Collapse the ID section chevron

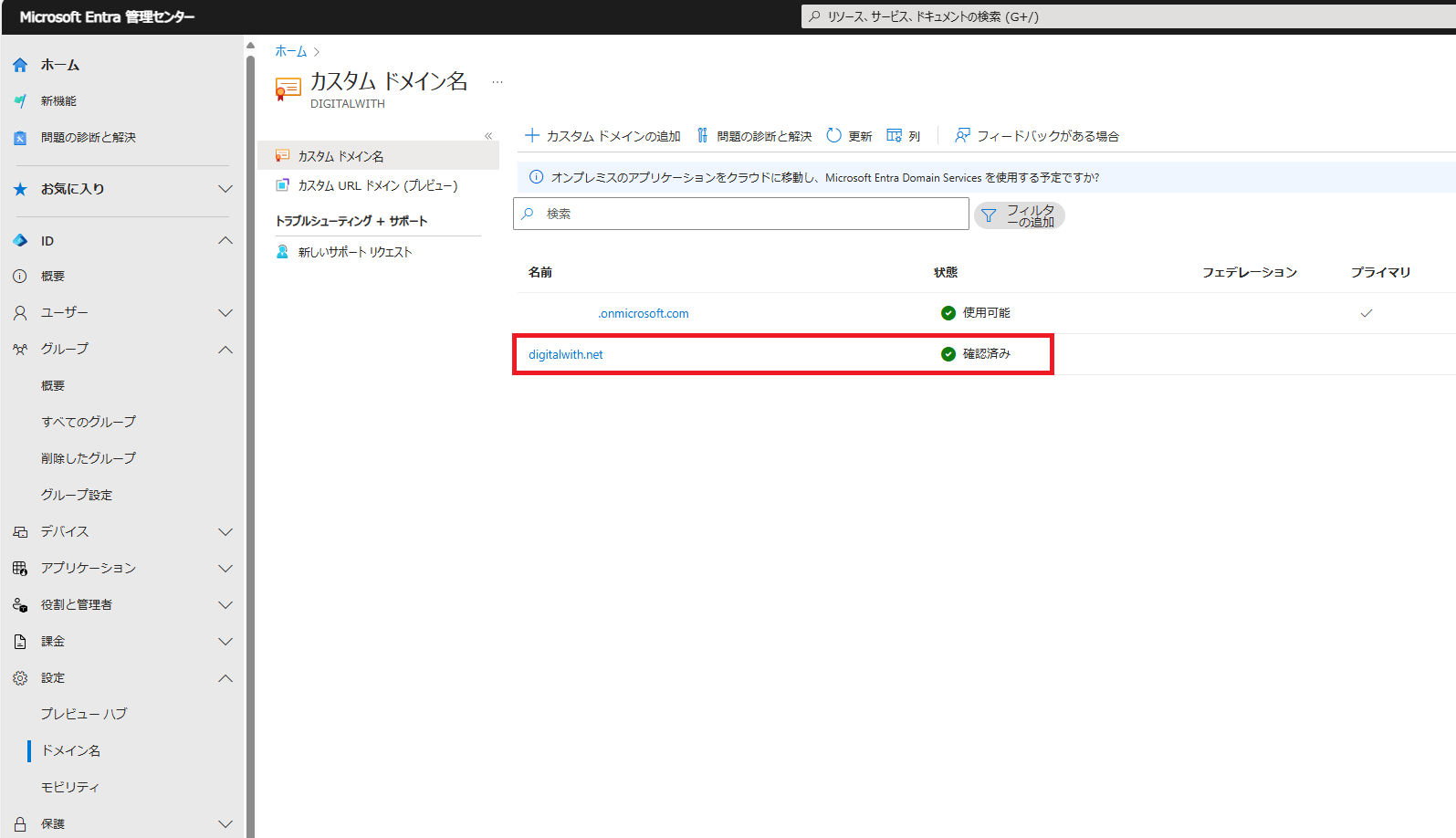[x=225, y=241]
